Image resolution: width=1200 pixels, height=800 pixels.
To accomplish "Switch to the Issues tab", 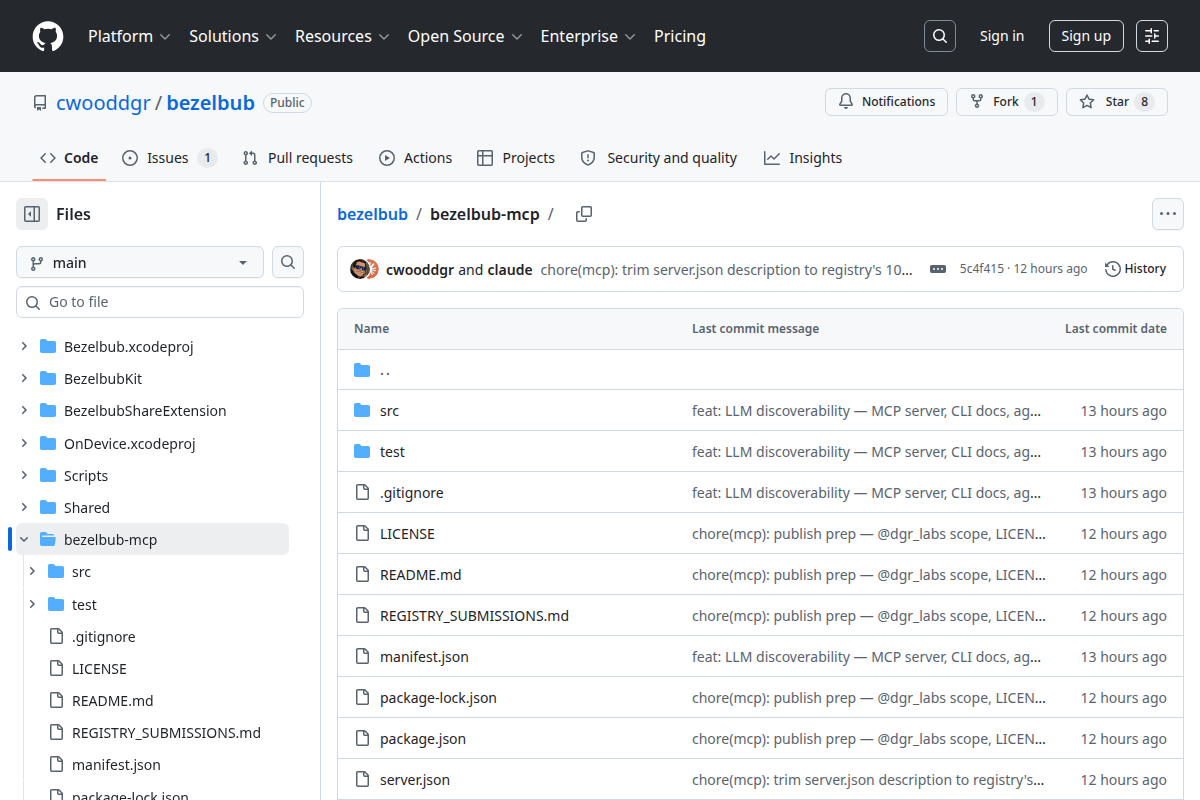I will [169, 158].
